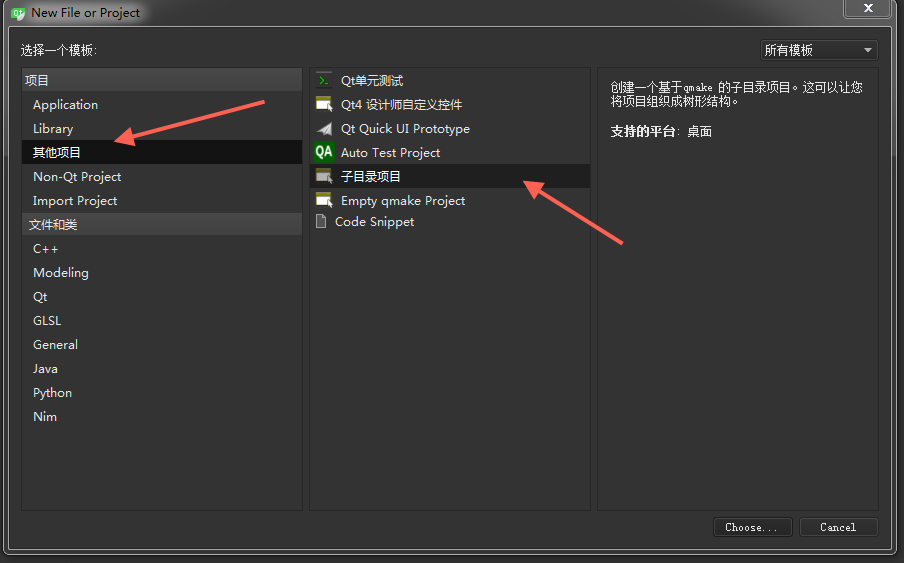
Task: Choose the Code Snippet template
Action: click(450, 221)
